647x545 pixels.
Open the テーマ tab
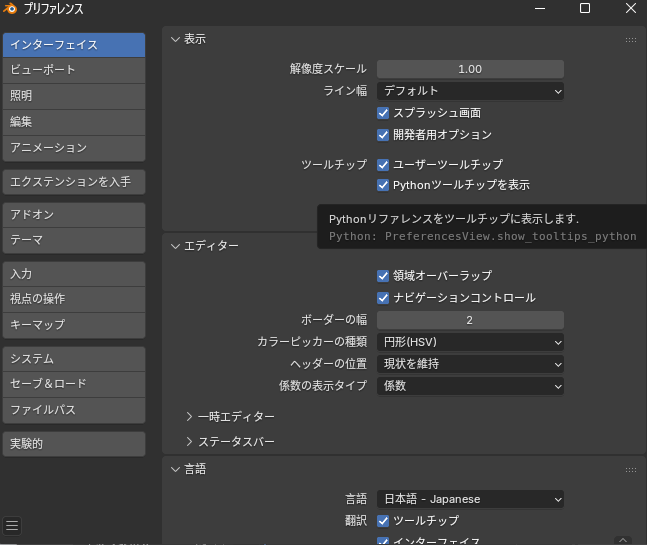(74, 241)
